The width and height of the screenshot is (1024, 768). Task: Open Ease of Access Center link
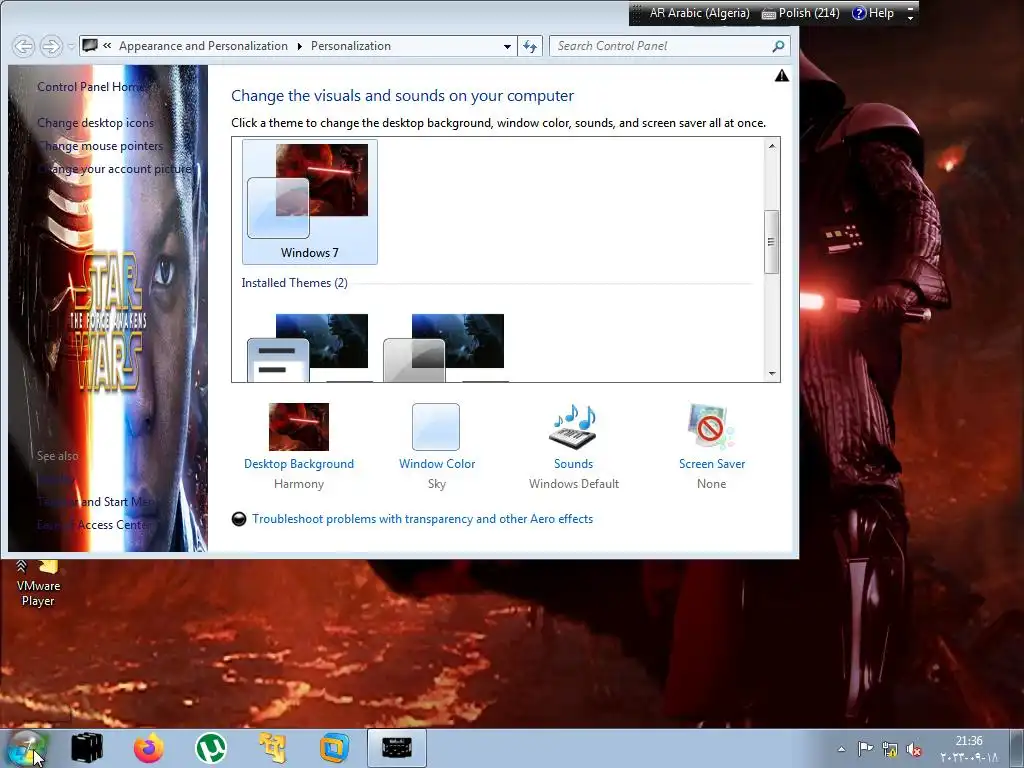(x=94, y=525)
